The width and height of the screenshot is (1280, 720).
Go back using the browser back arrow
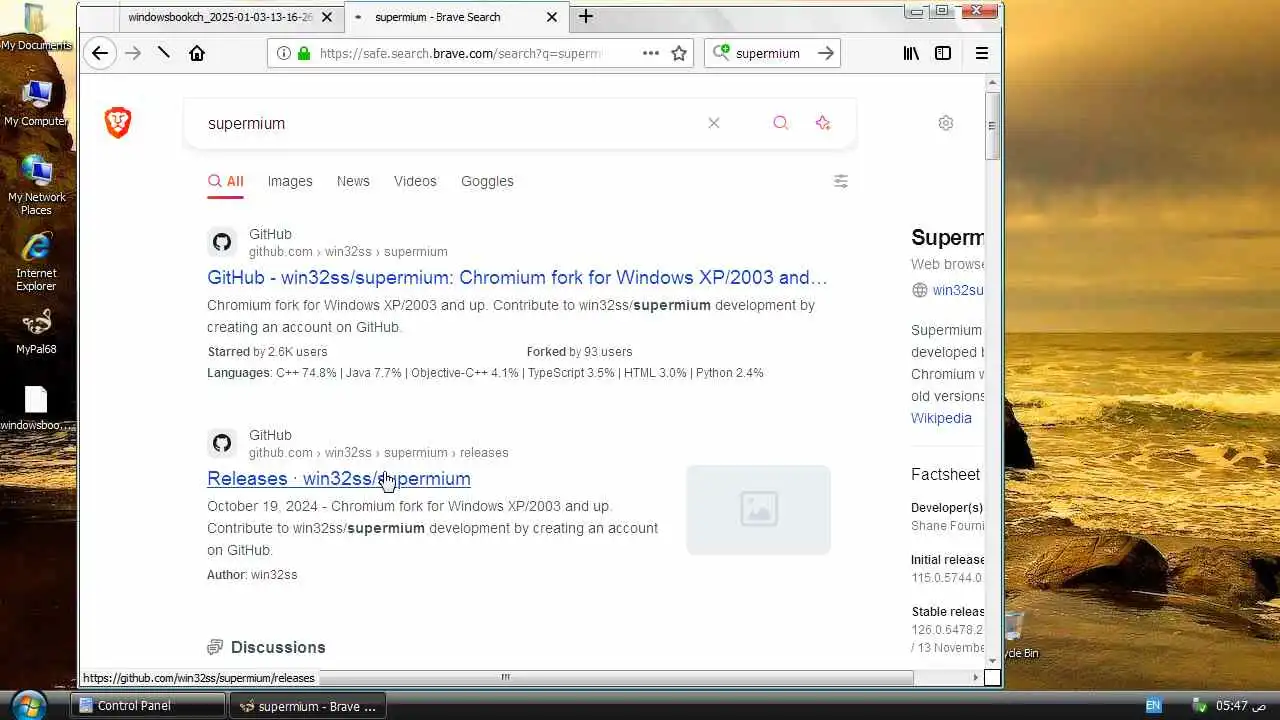point(99,53)
